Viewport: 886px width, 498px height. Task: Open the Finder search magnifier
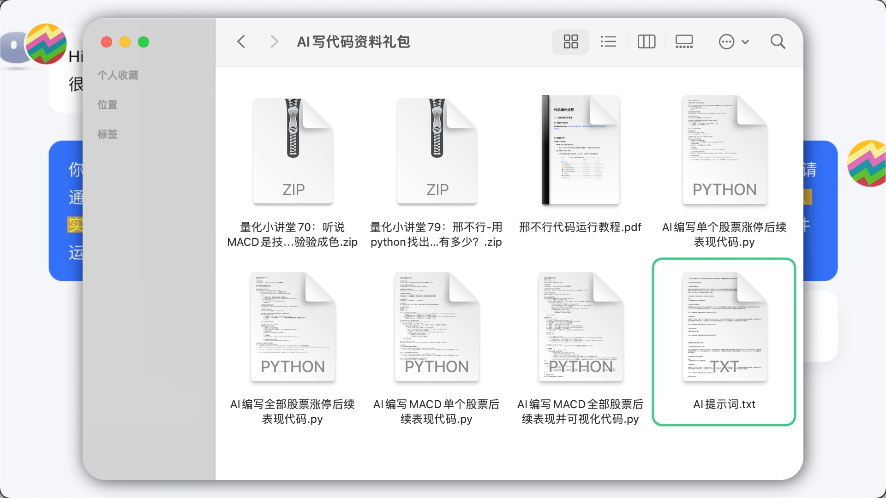777,42
